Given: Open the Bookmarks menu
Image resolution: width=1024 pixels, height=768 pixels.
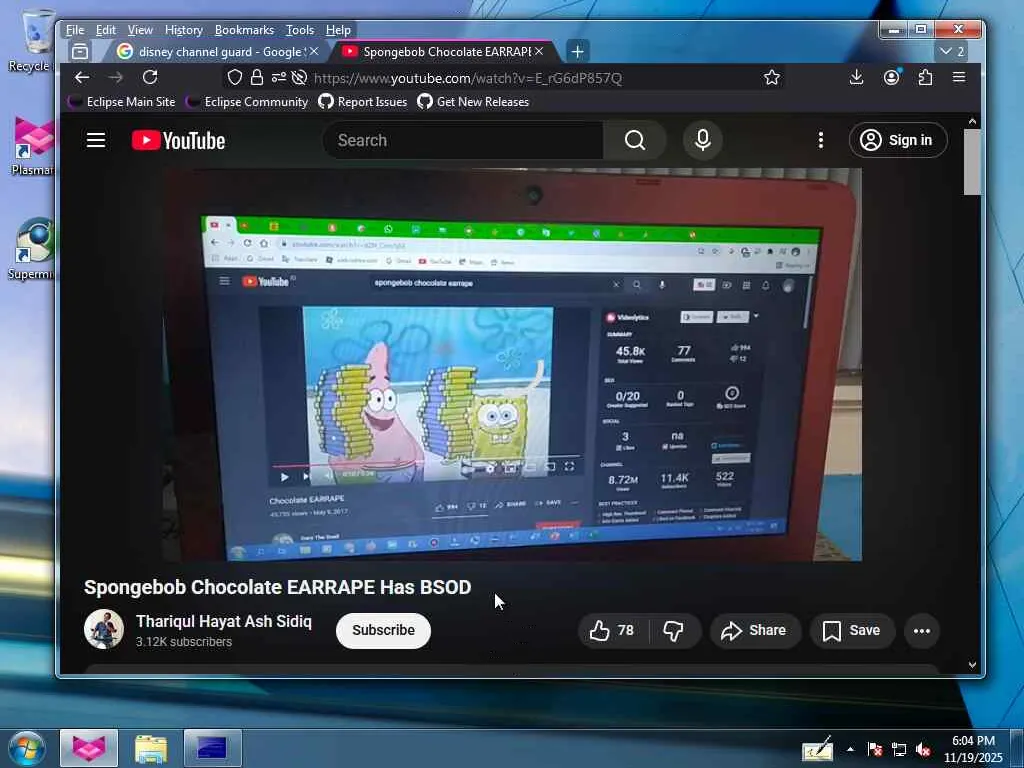Looking at the screenshot, I should 244,30.
